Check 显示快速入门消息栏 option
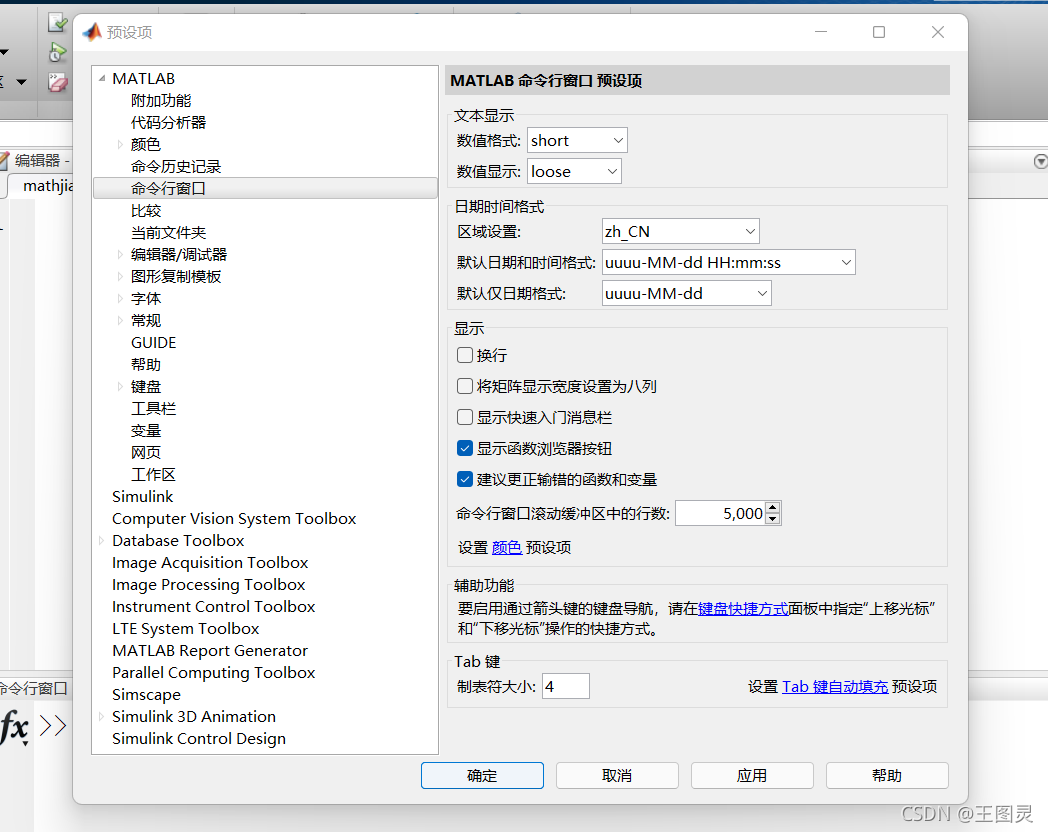Screen dimensions: 1048x832 [465, 417]
